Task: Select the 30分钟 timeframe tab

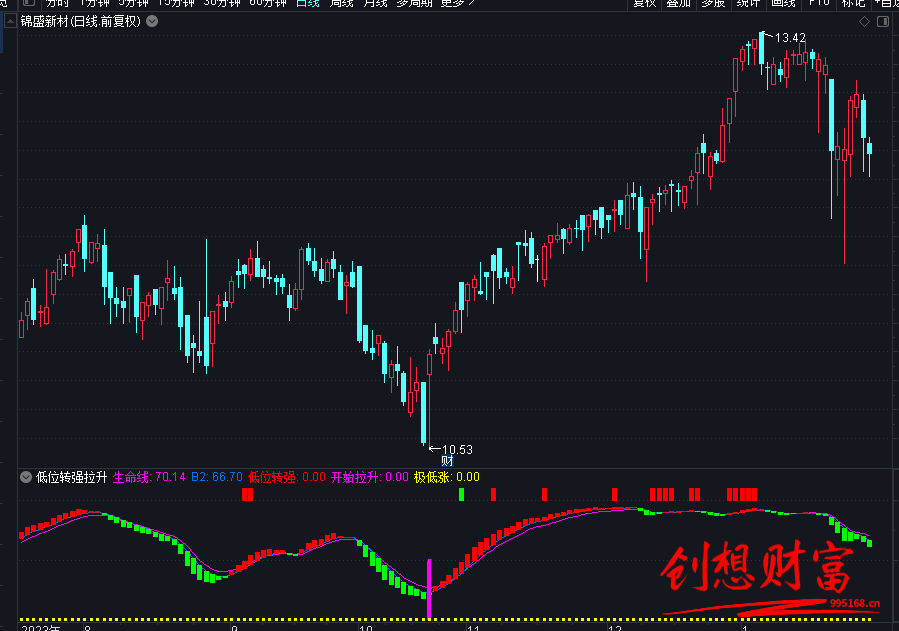Action: click(x=221, y=3)
